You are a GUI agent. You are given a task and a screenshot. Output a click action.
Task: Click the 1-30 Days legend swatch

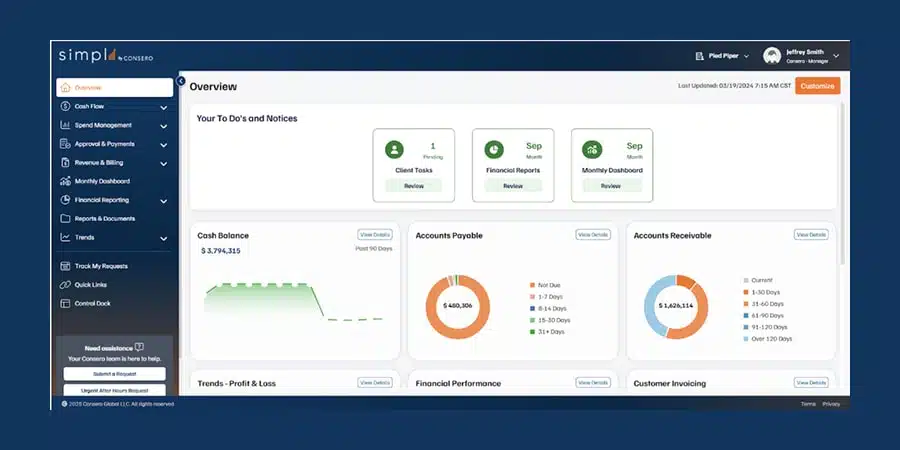[x=746, y=292]
